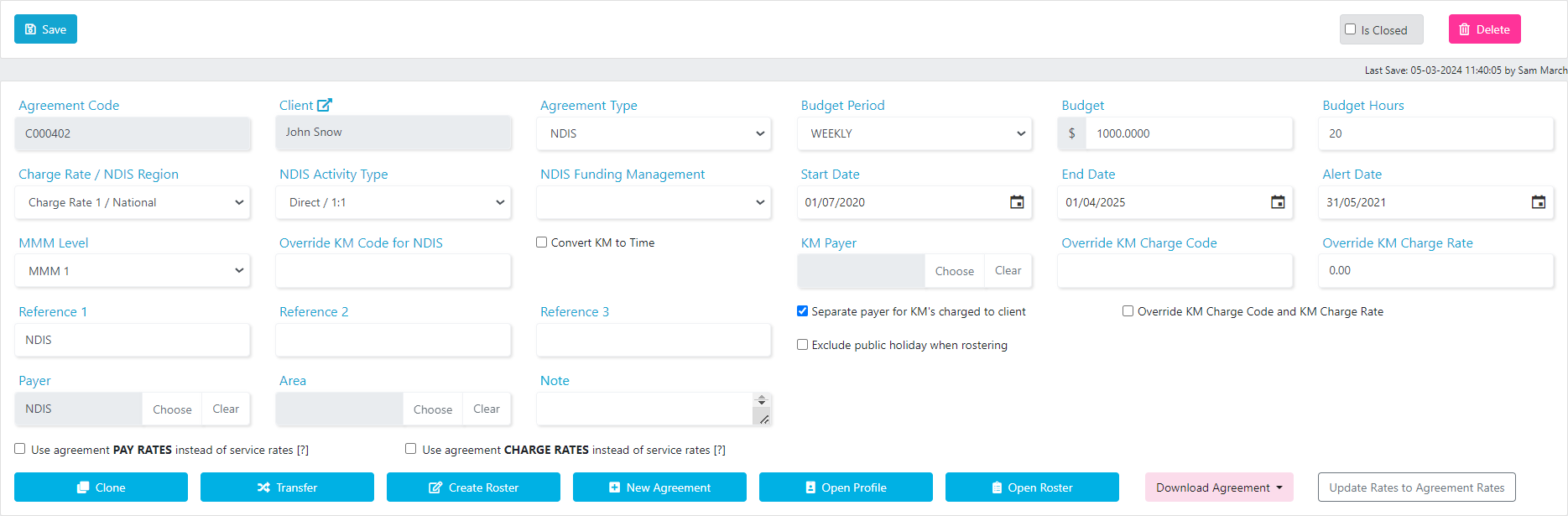Click the dollar sign beside Budget
This screenshot has height=516, width=1568.
1072,133
